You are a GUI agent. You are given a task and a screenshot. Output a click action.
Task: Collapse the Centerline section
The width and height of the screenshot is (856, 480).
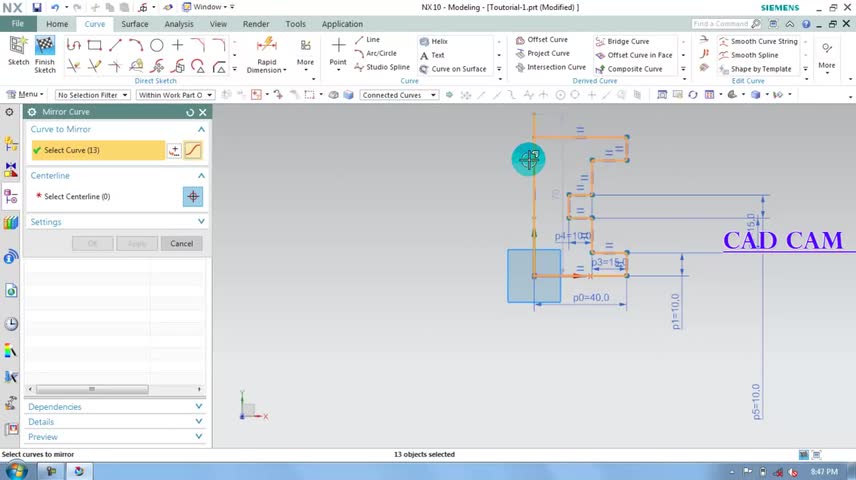pos(201,176)
